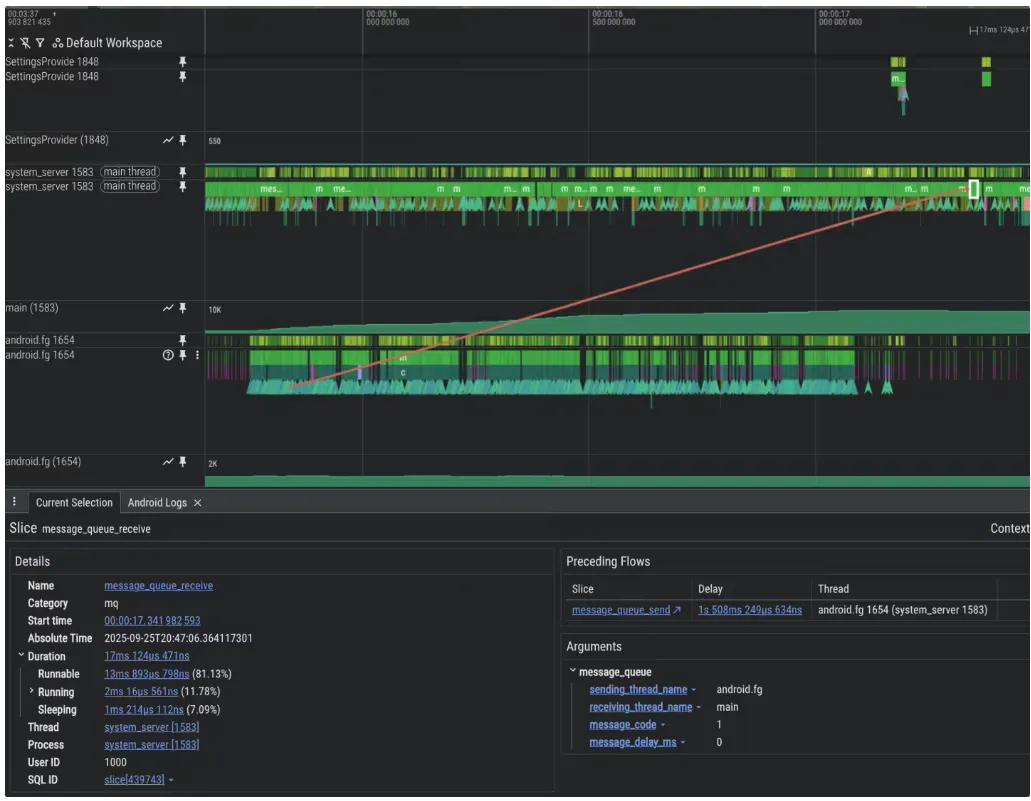Click the Delay column header in Preceding Flows
This screenshot has height=801, width=1031.
click(710, 589)
